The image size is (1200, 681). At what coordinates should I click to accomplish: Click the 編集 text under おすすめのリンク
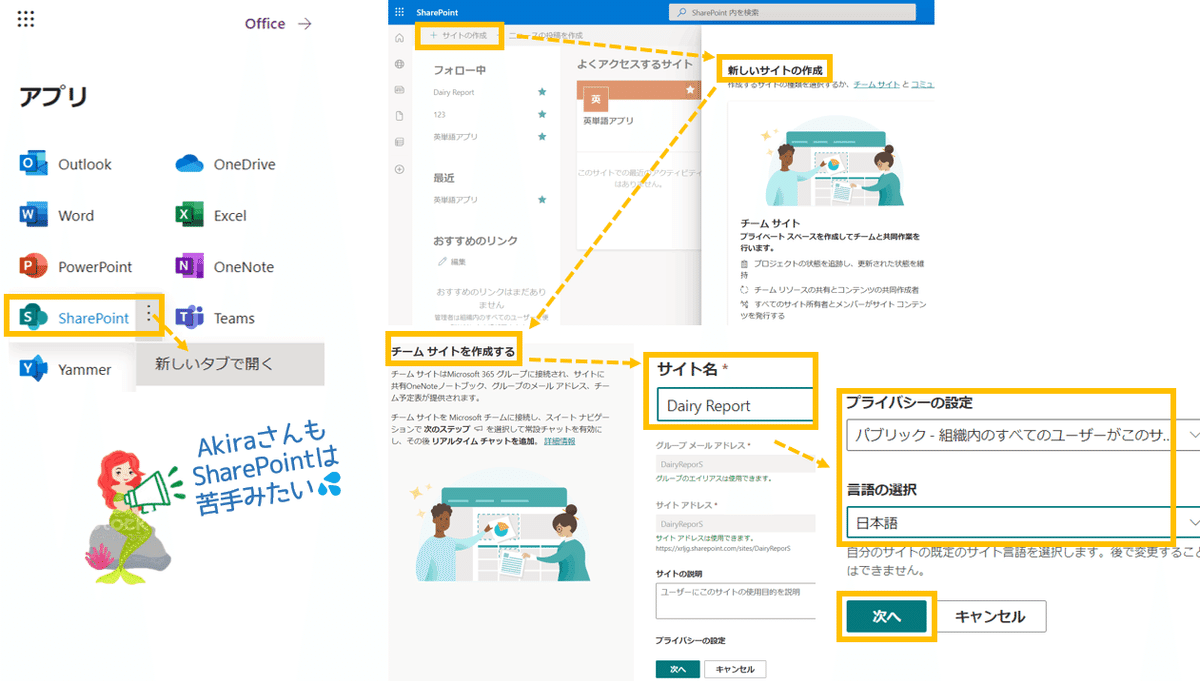pos(458,261)
